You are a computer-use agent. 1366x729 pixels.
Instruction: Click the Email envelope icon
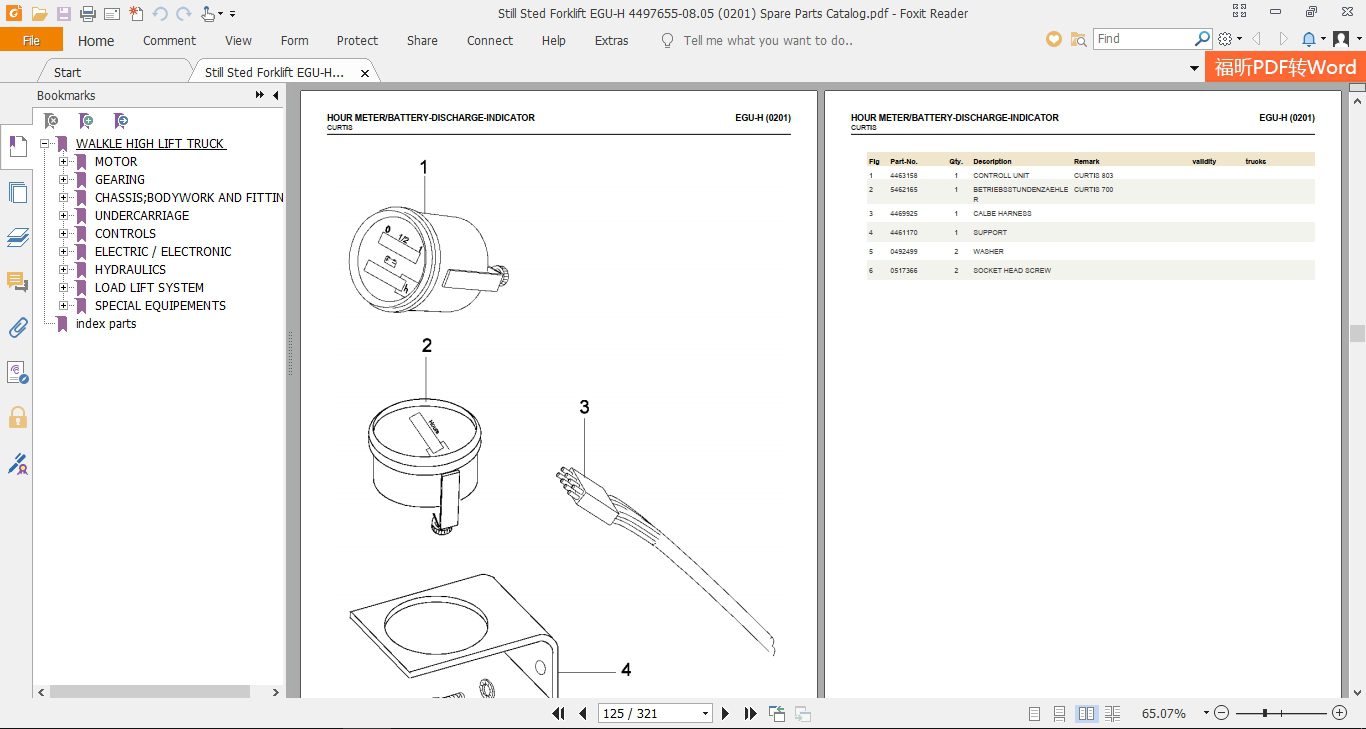pos(112,14)
